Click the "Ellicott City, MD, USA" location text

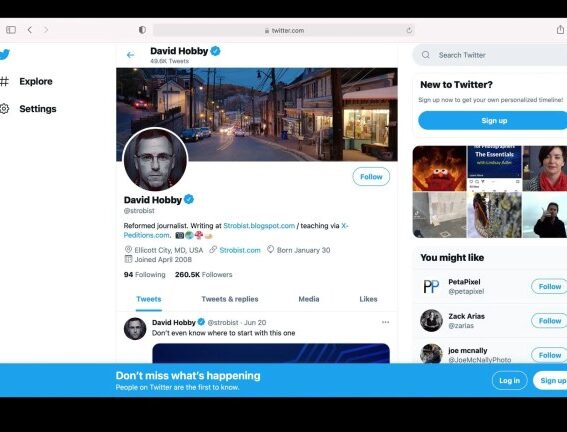169,250
